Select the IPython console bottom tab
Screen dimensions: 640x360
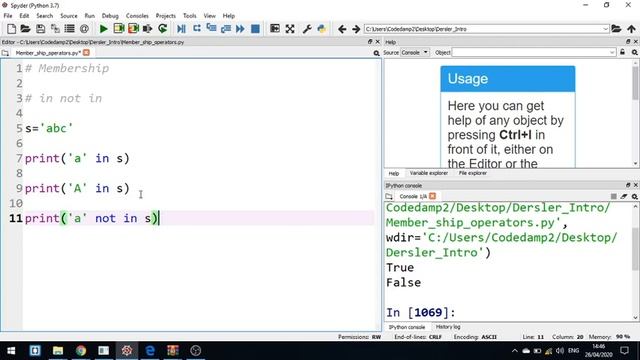point(407,327)
